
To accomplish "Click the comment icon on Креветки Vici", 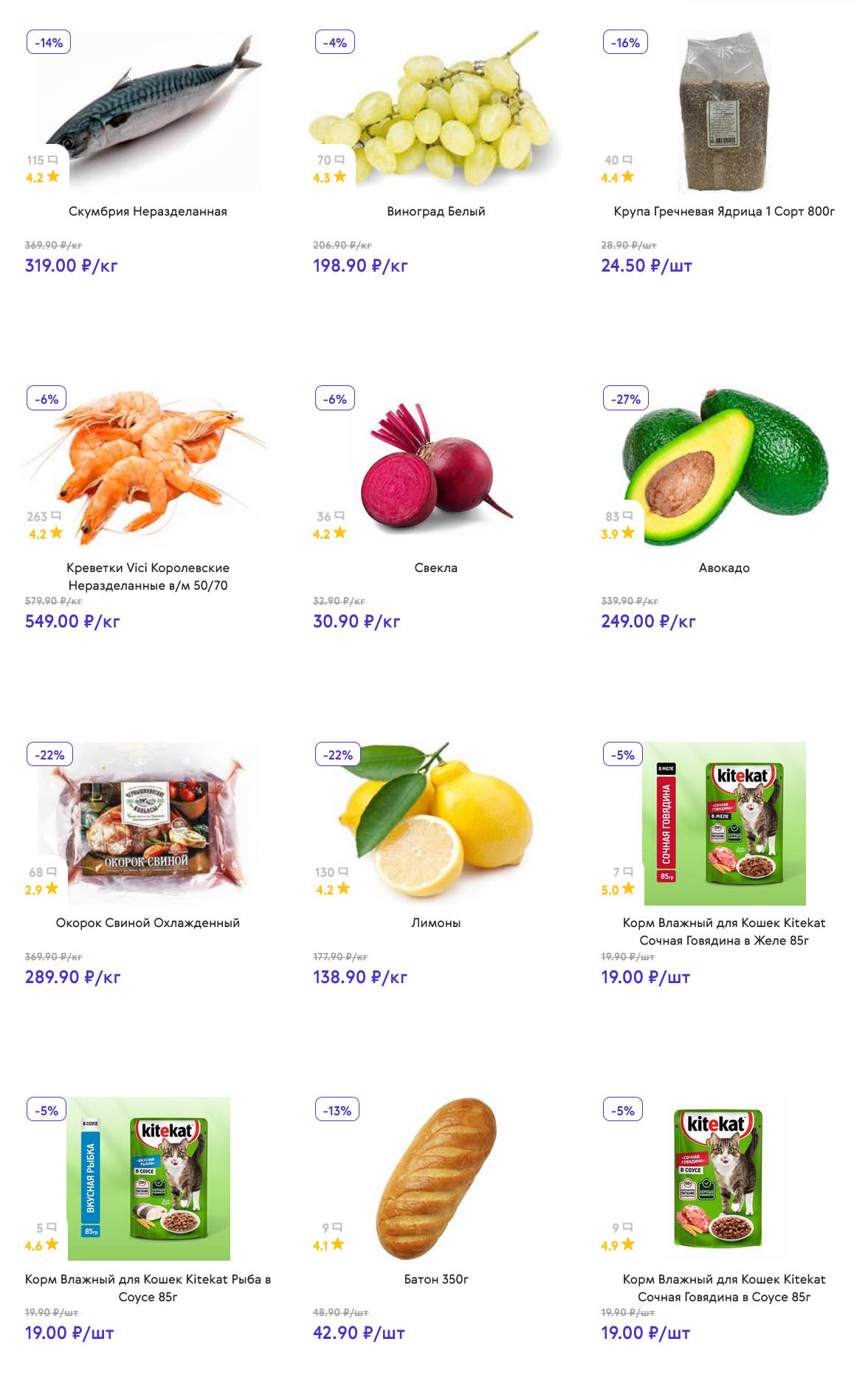I will coord(56,516).
